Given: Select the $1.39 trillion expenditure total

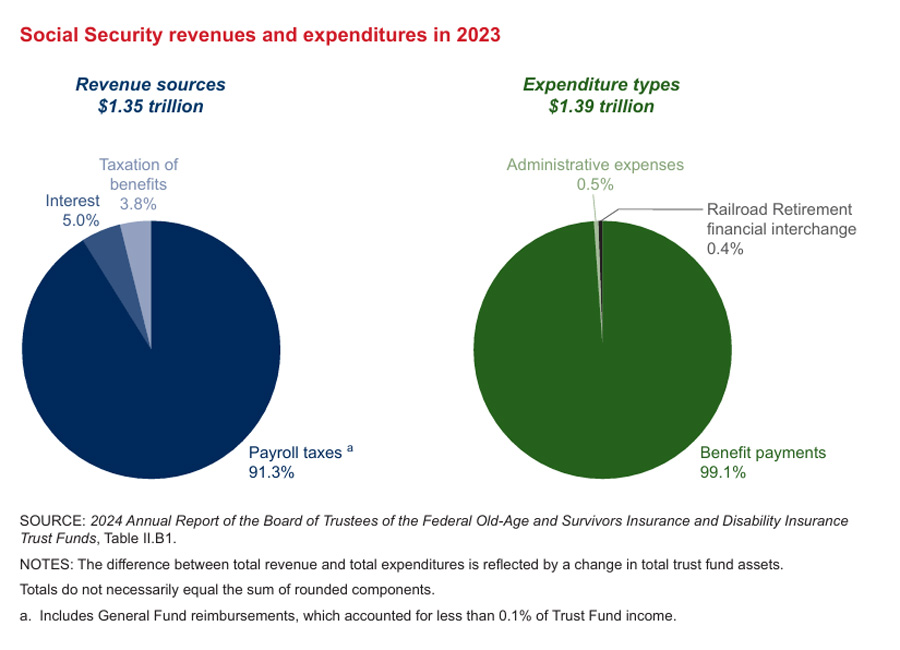Looking at the screenshot, I should pos(601,106).
